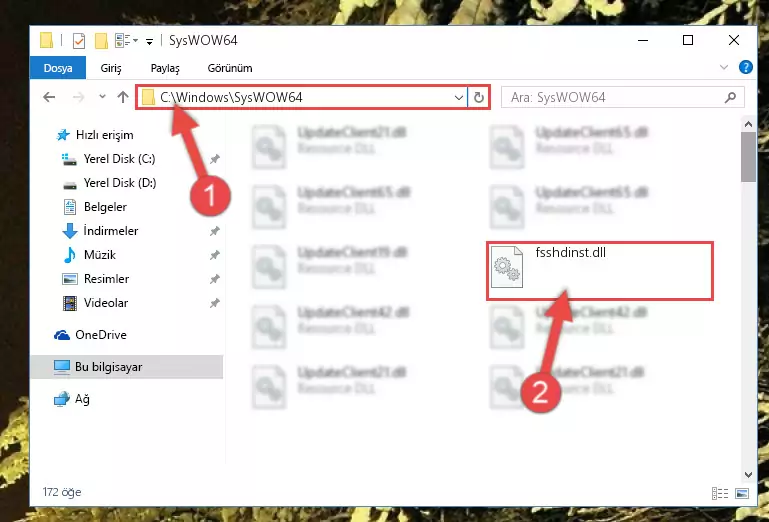This screenshot has width=769, height=522.
Task: Open the Customize Quick Access Toolbar dropdown arrow
Action: (x=149, y=41)
